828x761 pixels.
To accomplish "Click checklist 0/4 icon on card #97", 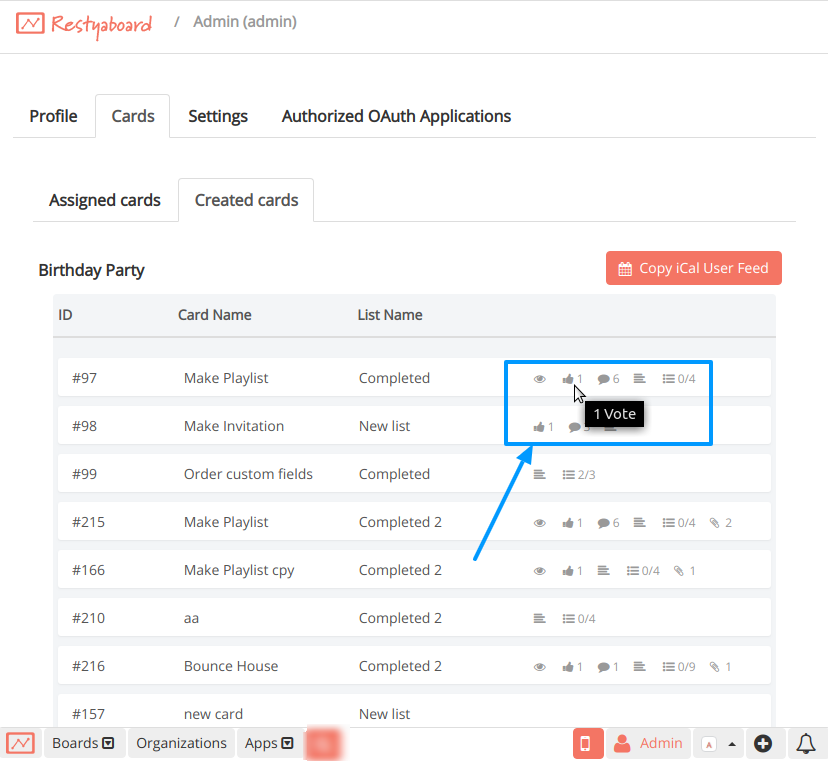I will 679,379.
